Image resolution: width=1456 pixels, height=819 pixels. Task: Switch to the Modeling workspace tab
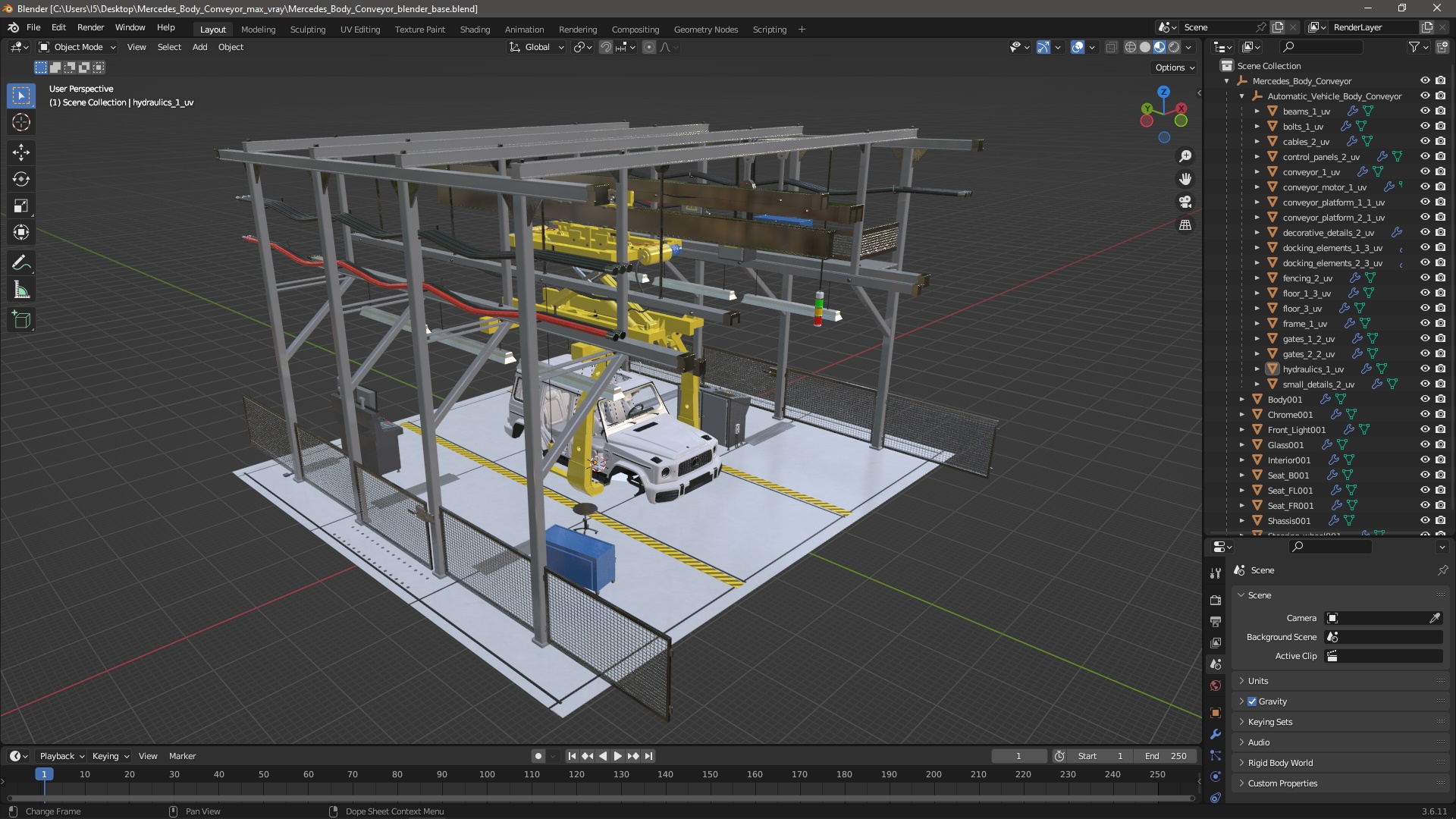coord(258,30)
